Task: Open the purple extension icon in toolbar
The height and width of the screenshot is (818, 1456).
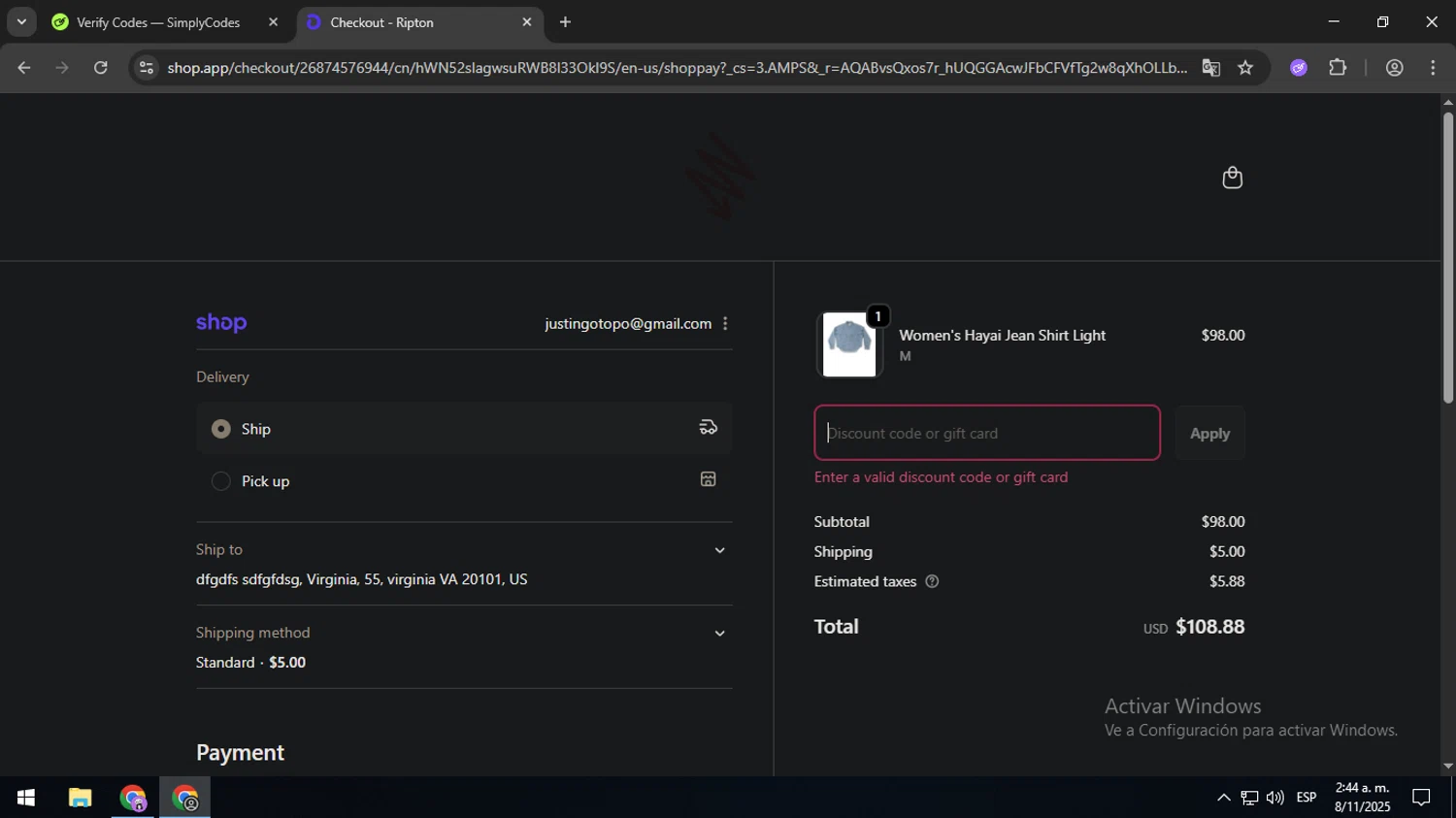Action: [1299, 68]
